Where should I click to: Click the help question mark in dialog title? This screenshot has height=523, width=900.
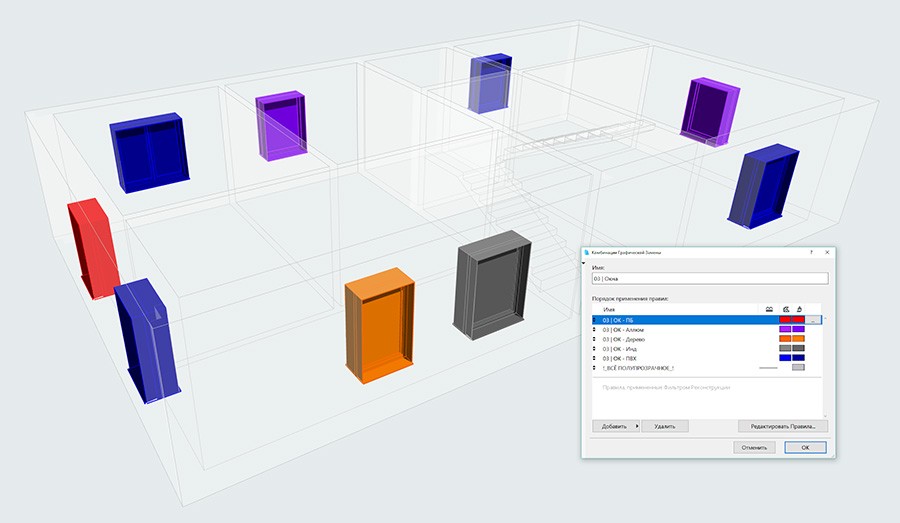pyautogui.click(x=812, y=252)
